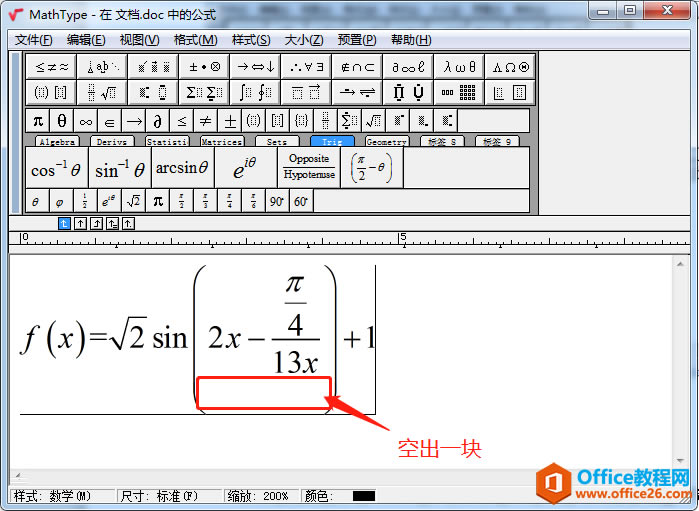
Task: Open the fence templates palette
Action: pos(51,92)
